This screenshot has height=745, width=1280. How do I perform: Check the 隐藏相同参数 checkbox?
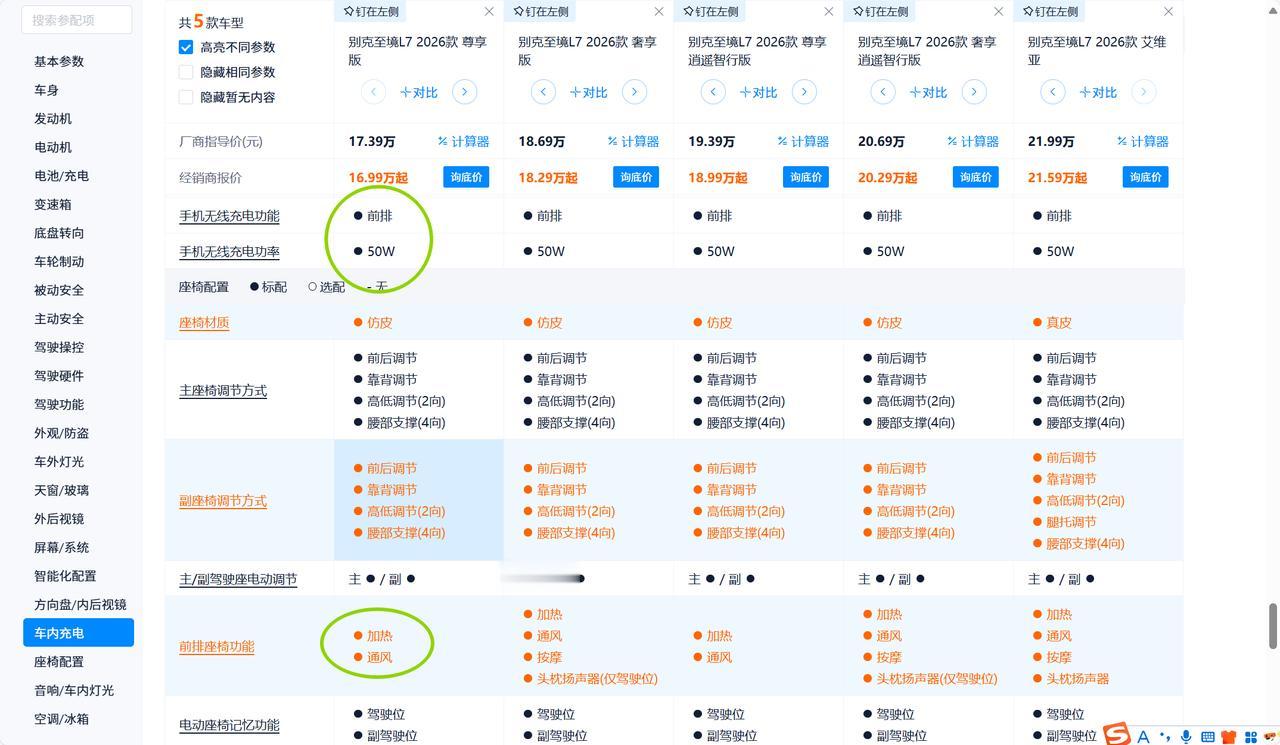tap(186, 72)
